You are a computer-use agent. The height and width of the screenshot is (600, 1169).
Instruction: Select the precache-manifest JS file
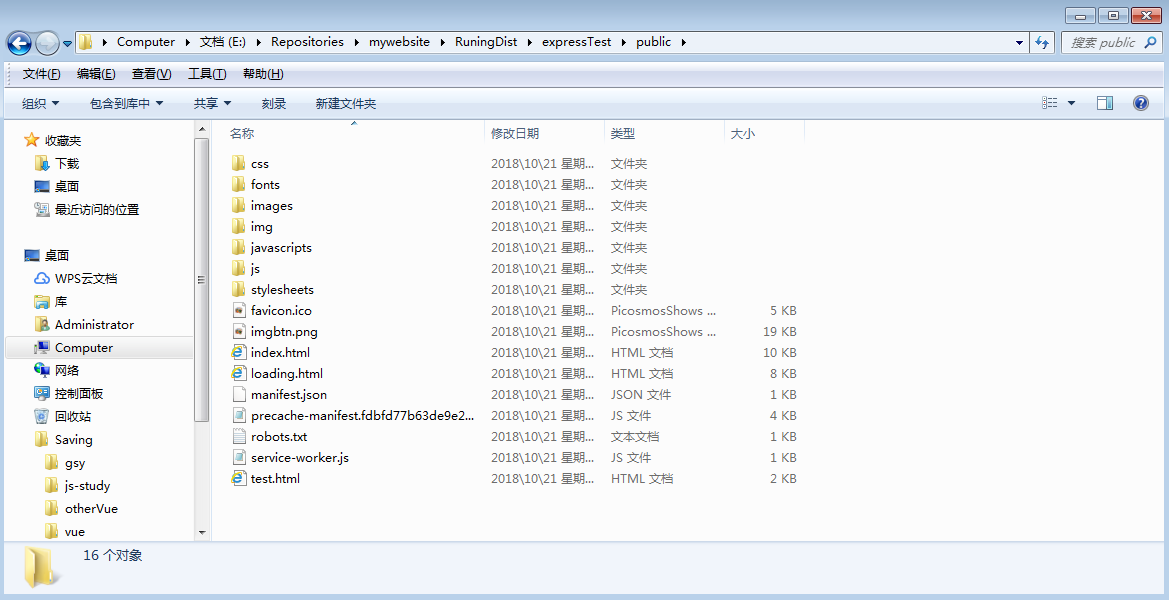(362, 415)
